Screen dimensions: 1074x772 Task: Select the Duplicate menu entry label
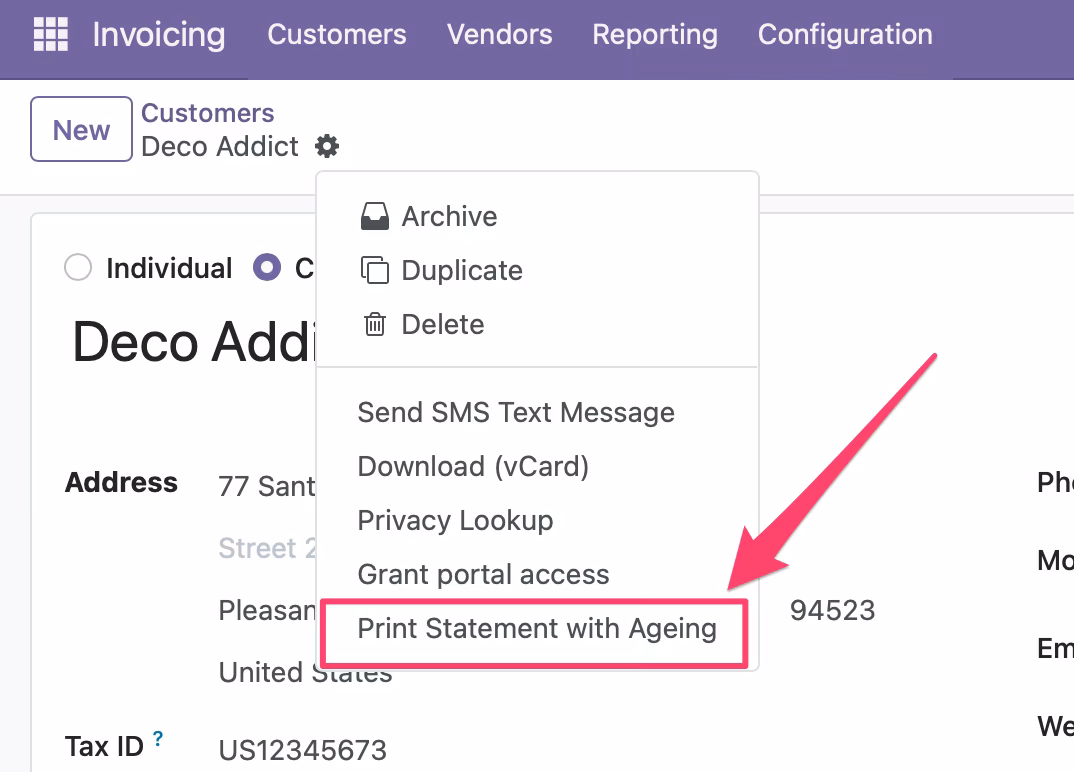click(x=462, y=271)
